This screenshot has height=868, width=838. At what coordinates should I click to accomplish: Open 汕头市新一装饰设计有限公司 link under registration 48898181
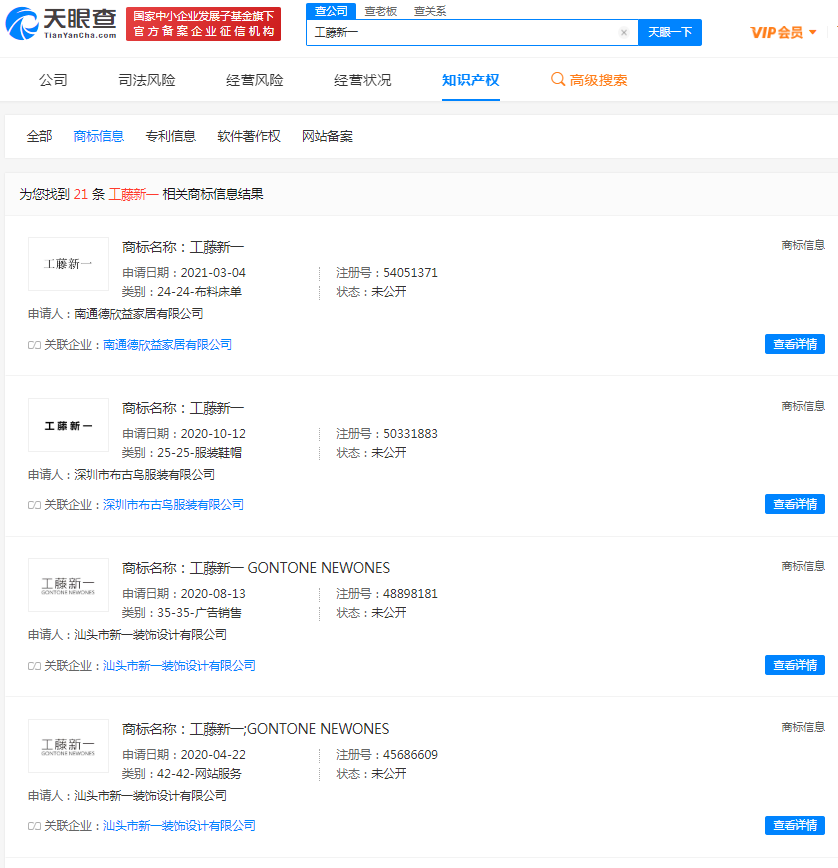tap(179, 665)
